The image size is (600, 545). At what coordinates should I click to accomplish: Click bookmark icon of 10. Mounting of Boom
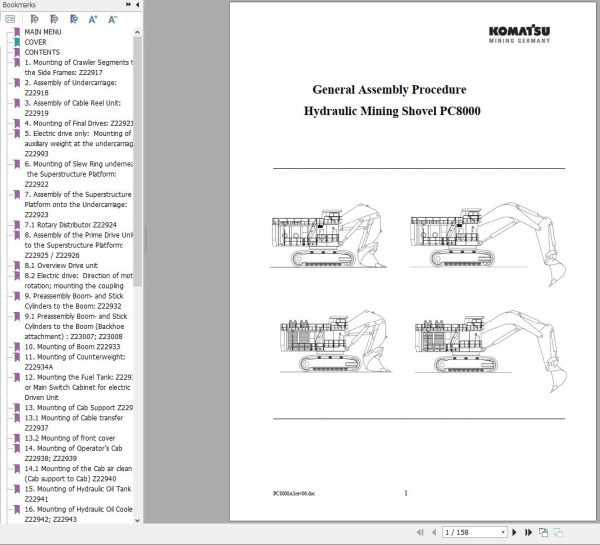pyautogui.click(x=17, y=347)
